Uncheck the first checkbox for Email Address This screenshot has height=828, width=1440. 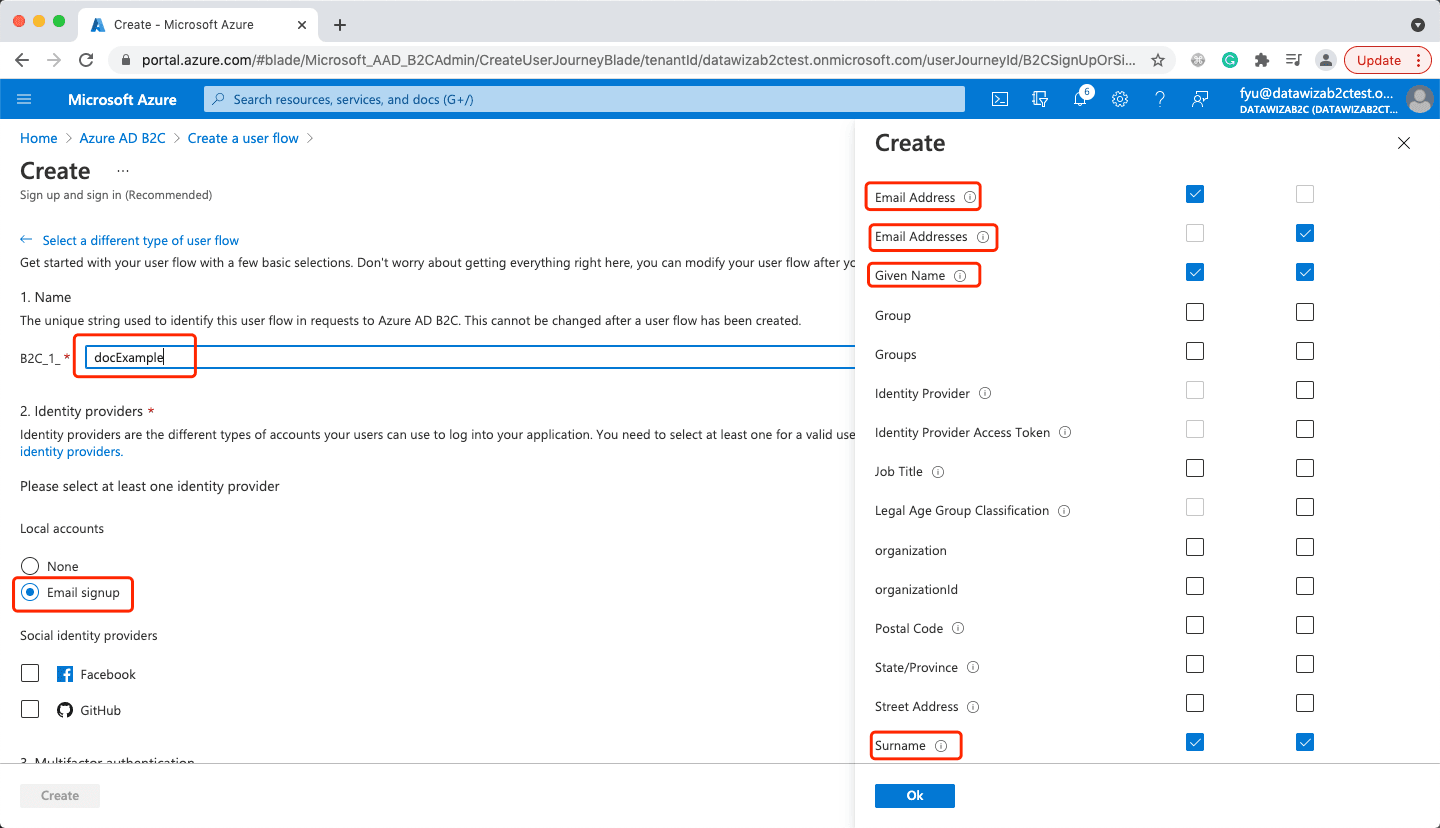point(1195,194)
